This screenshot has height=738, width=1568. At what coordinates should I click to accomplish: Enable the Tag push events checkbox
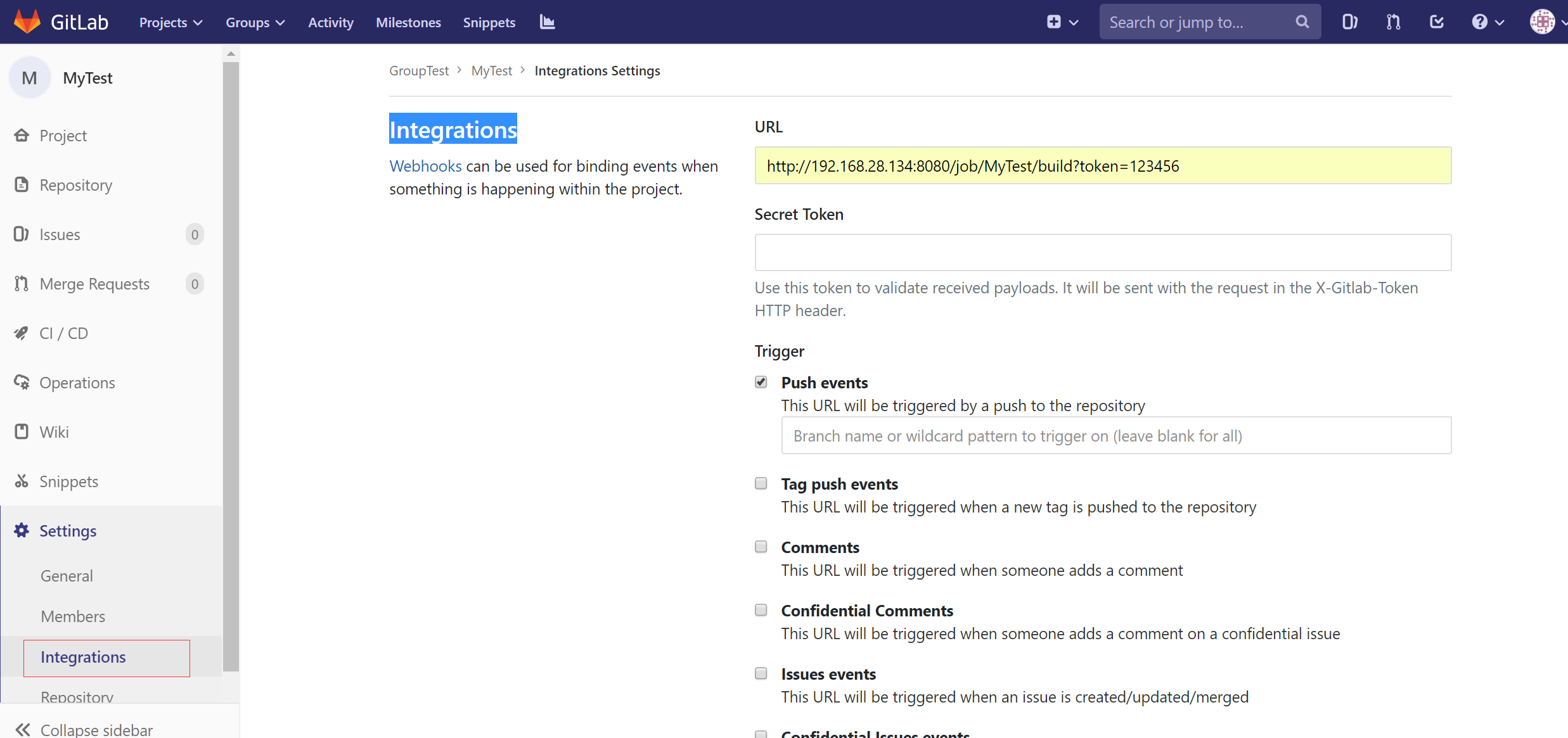[761, 483]
